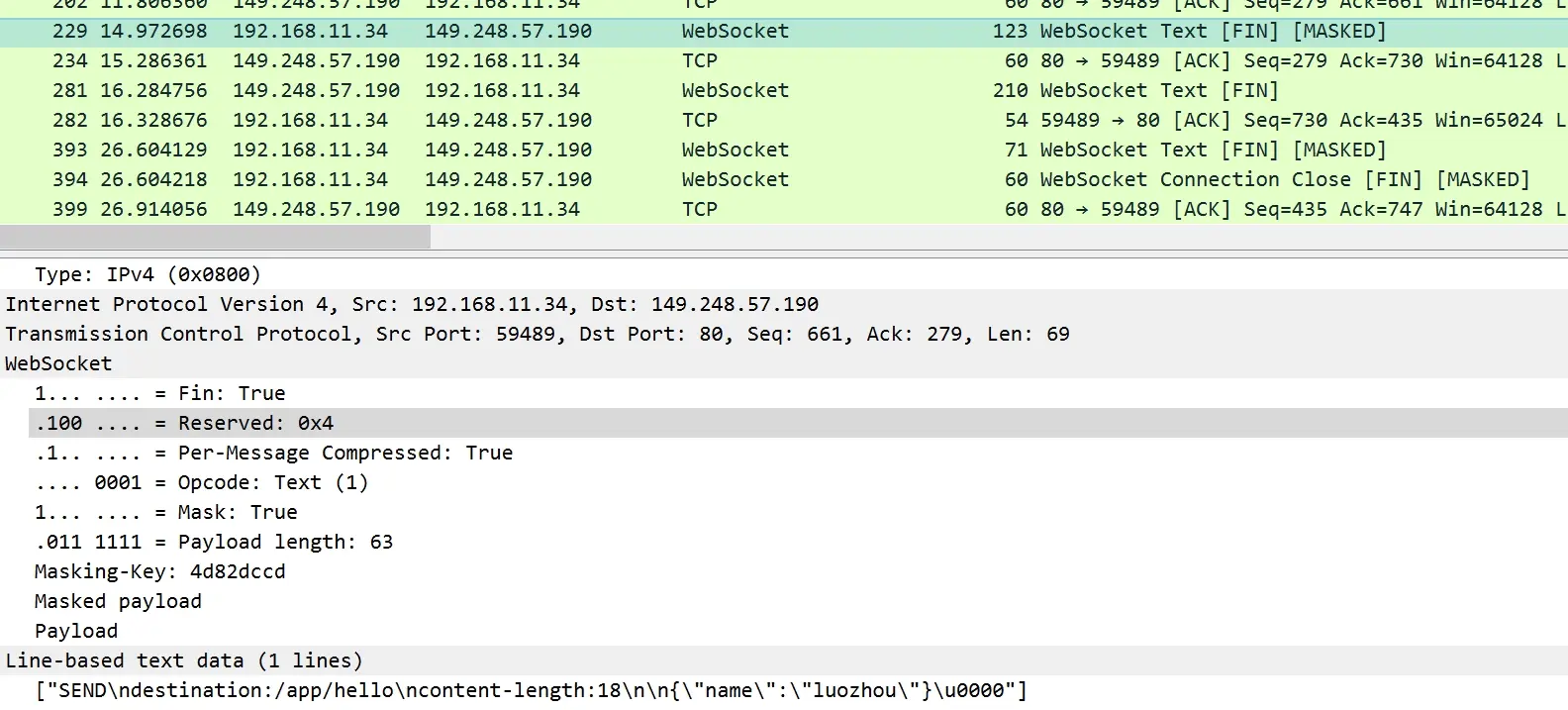Select packet 399 TCP ACK row
1568x710 pixels.
tap(784, 210)
